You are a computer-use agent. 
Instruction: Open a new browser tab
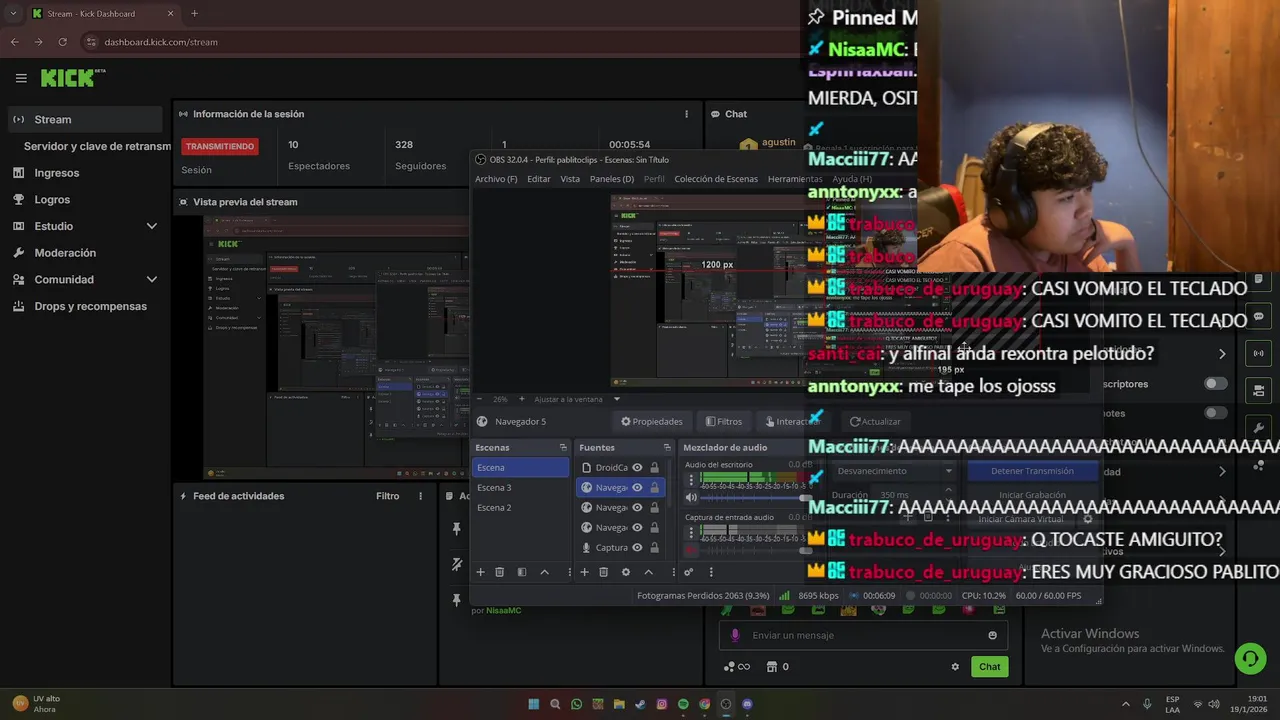point(194,13)
